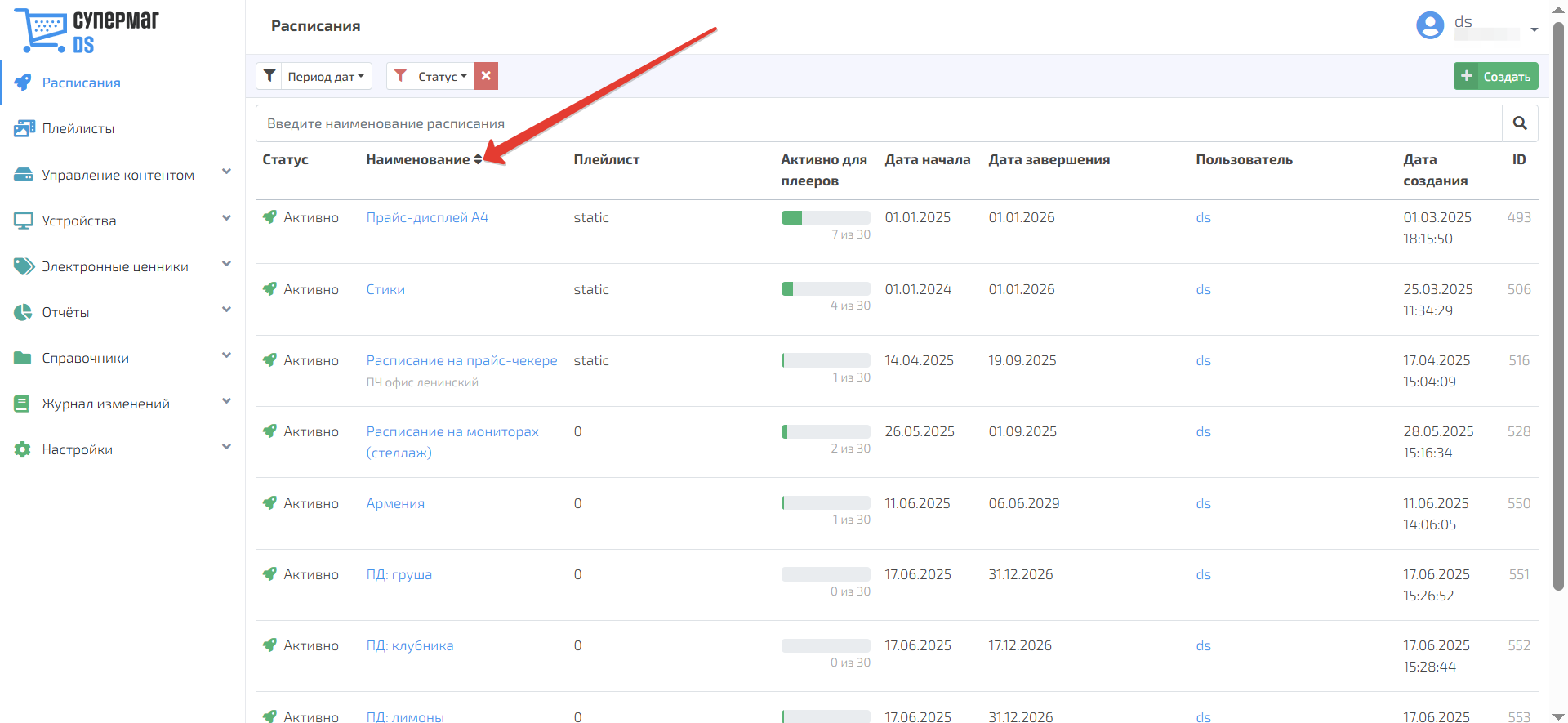Click the Справочники folder icon
1568x723 pixels.
[23, 358]
